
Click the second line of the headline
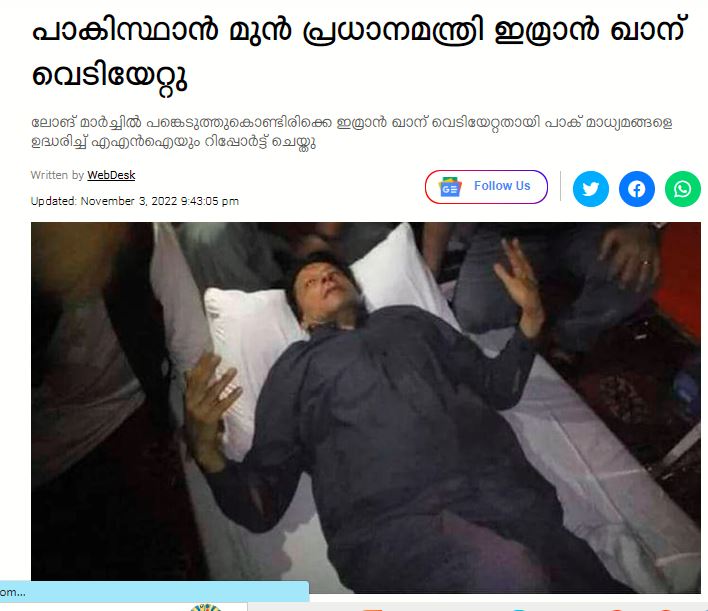pos(109,76)
